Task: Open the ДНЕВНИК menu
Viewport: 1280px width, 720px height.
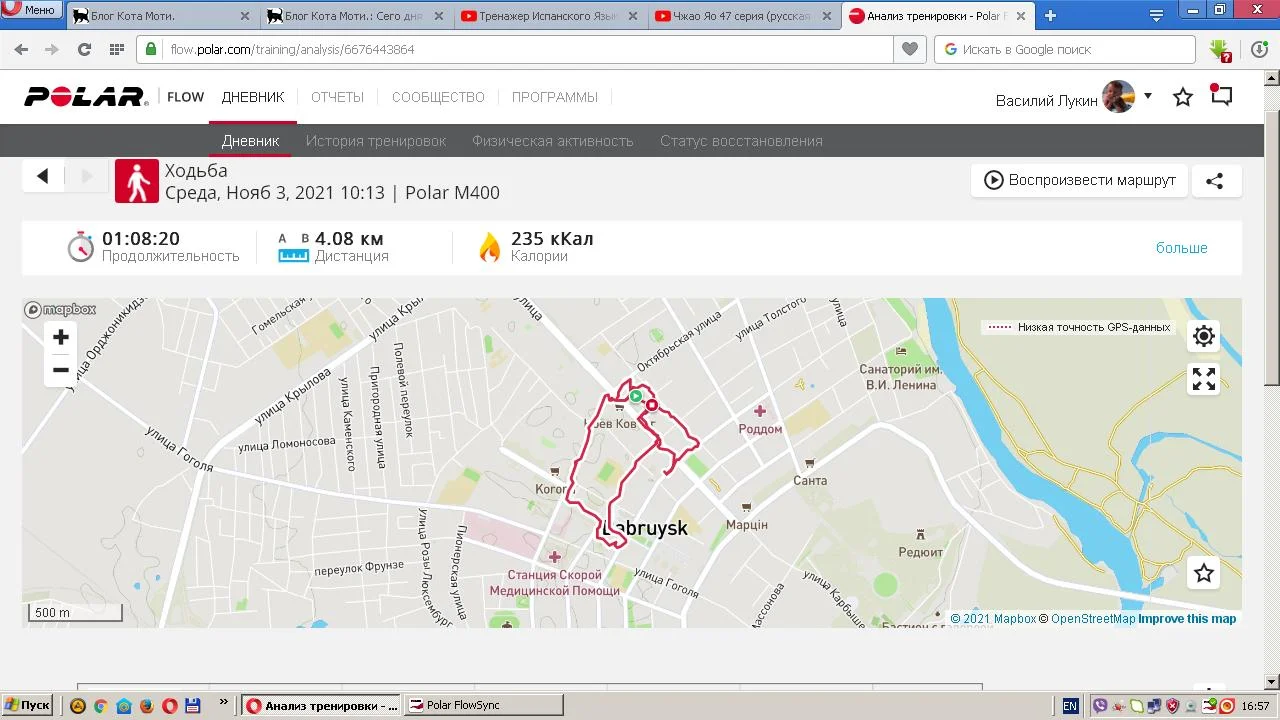Action: pos(253,97)
